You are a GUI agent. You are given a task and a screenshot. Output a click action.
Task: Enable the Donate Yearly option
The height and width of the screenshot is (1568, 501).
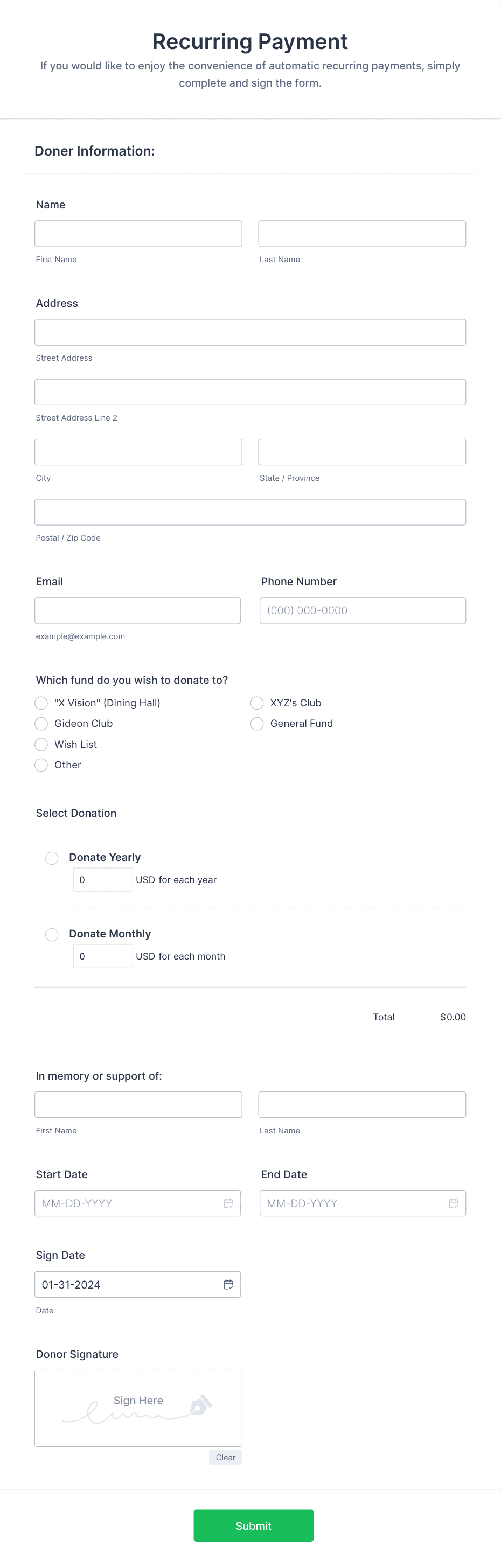tap(51, 858)
